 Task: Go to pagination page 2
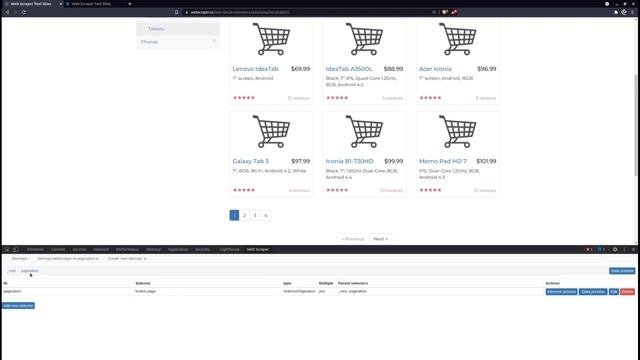pos(244,215)
